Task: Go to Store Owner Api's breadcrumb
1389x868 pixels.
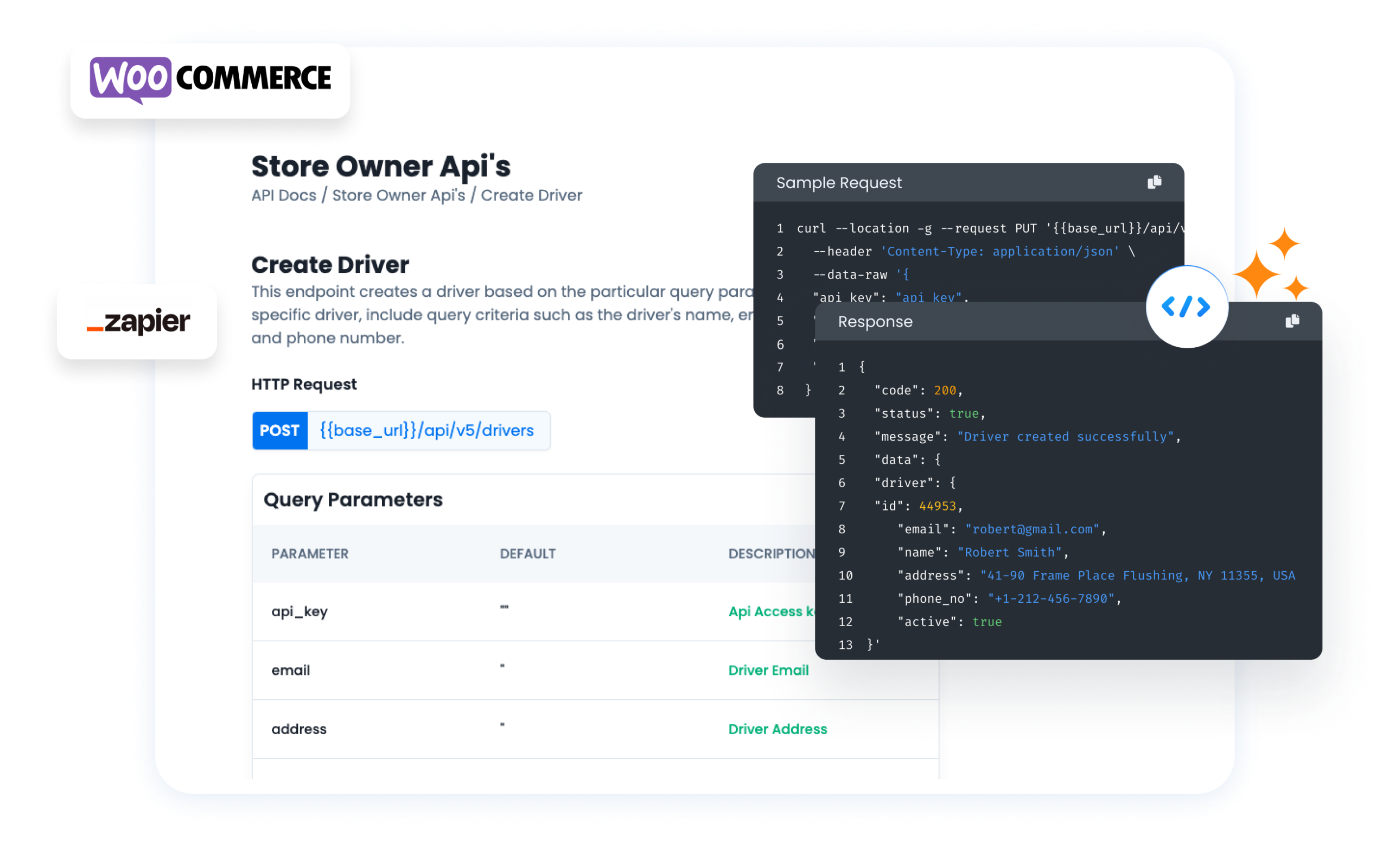Action: (398, 195)
